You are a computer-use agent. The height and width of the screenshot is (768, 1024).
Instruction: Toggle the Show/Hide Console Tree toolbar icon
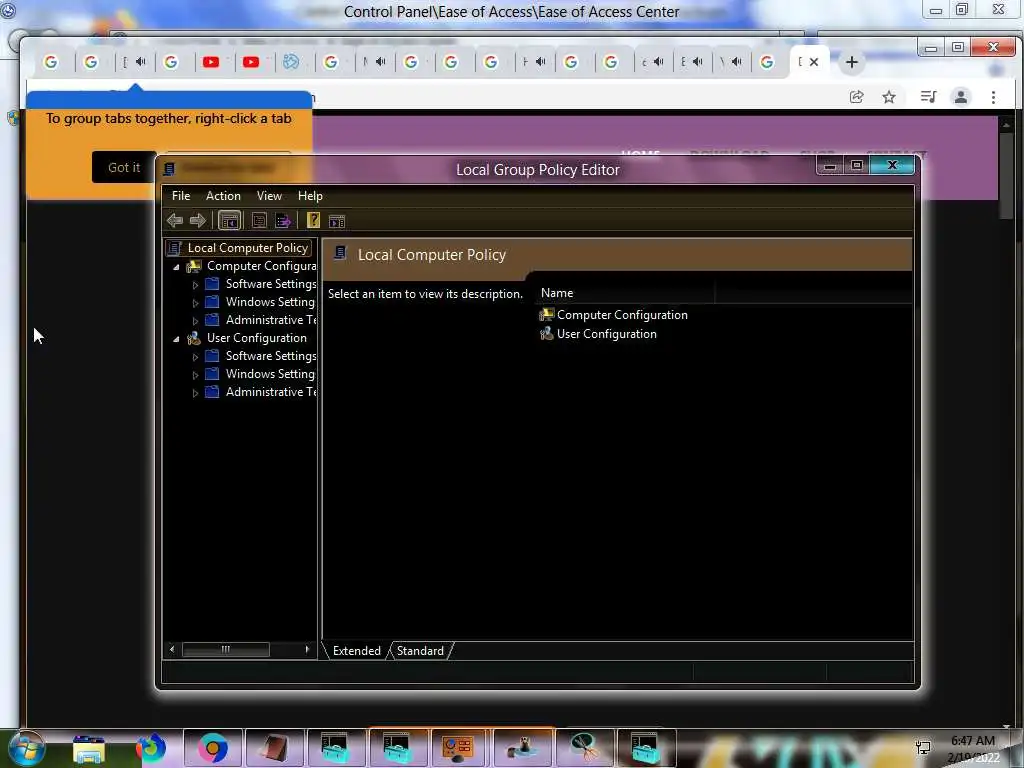coord(229,221)
